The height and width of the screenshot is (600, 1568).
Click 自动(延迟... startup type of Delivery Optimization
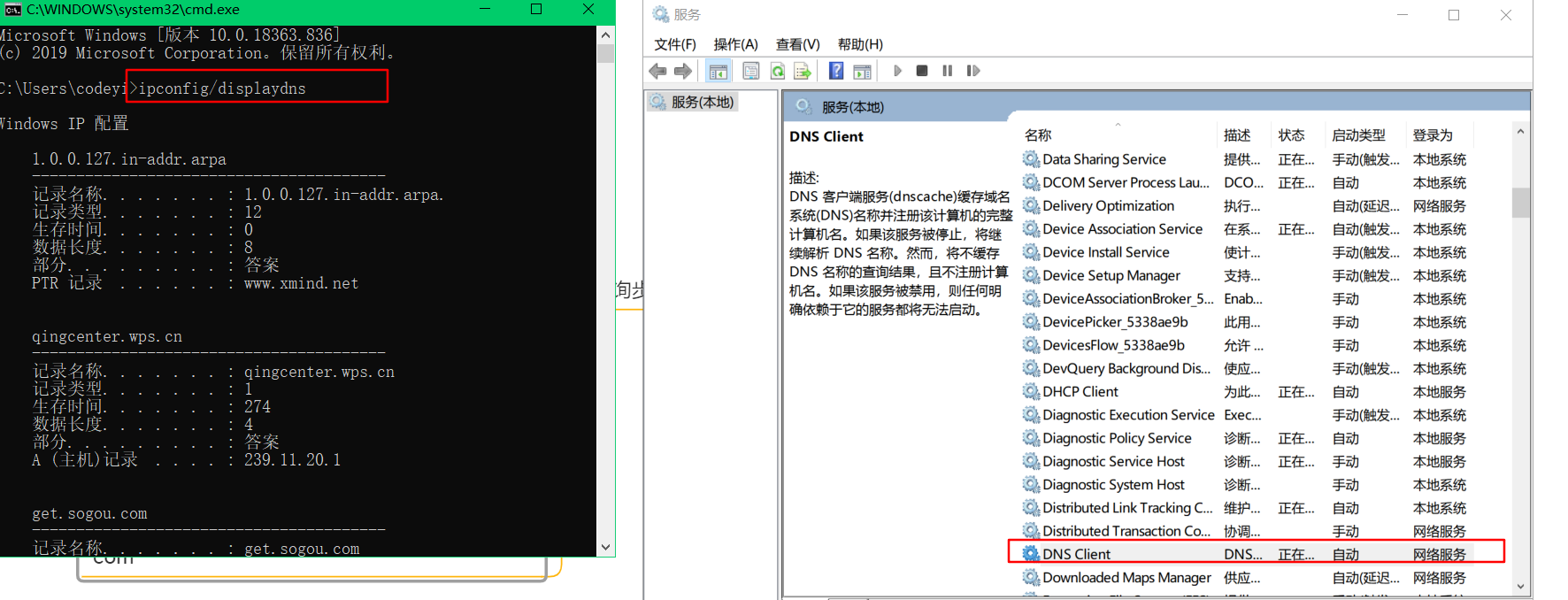coord(1366,206)
